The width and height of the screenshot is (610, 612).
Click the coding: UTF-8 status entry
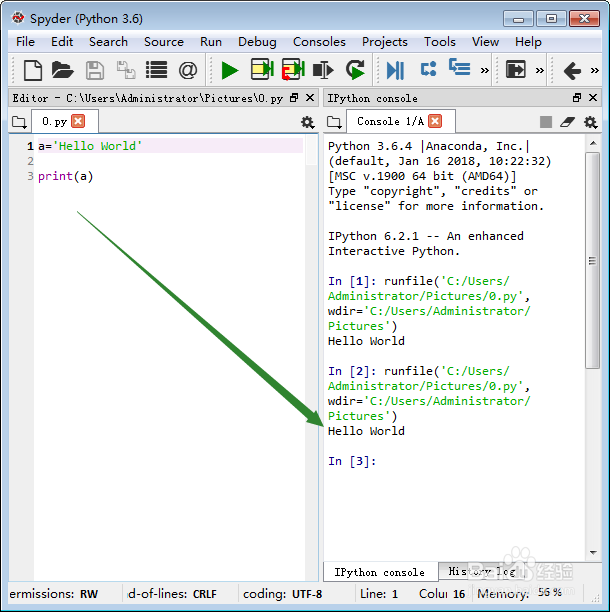click(x=282, y=594)
